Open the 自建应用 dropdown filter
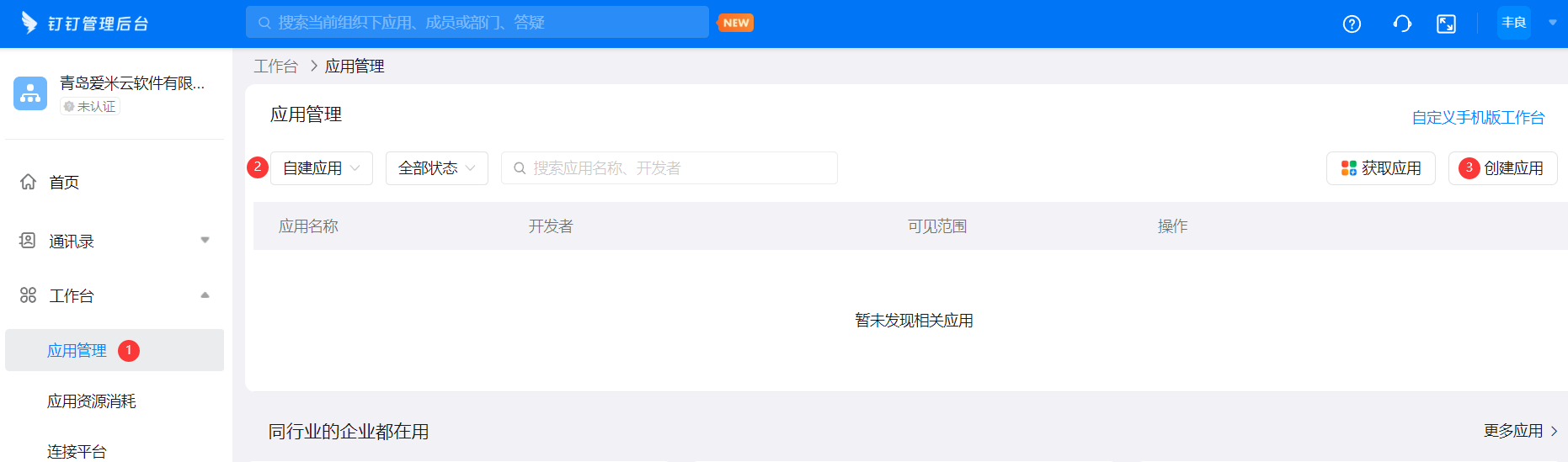The height and width of the screenshot is (462, 1568). click(321, 168)
